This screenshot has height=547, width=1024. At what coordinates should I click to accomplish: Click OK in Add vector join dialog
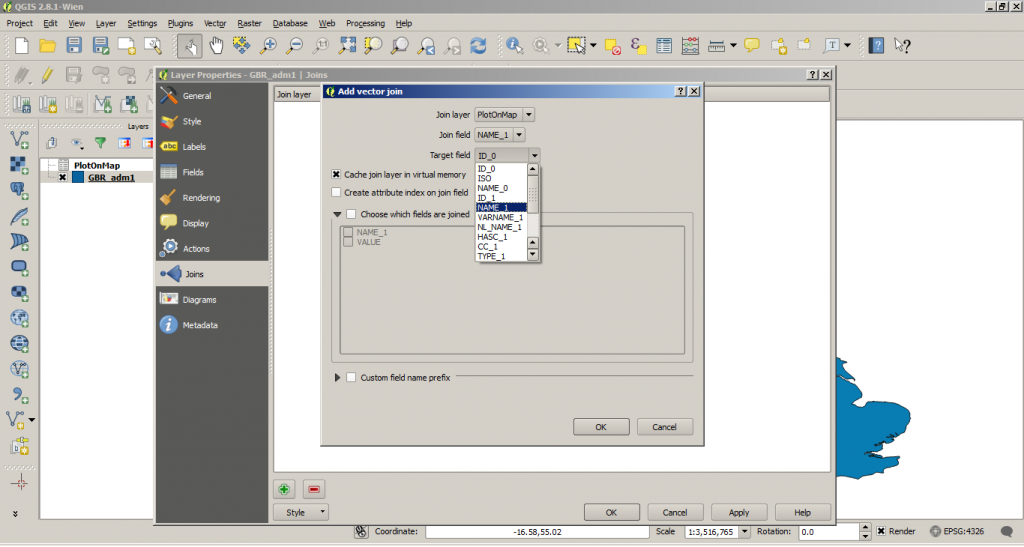click(601, 427)
